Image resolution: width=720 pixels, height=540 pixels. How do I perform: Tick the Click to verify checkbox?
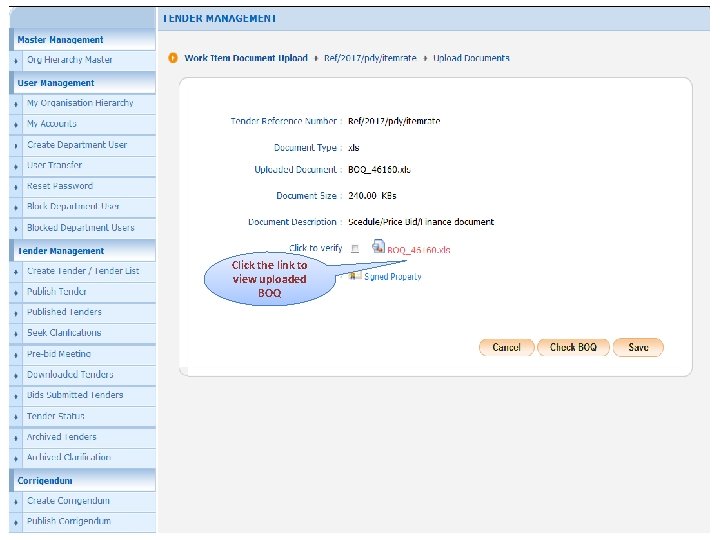(355, 248)
